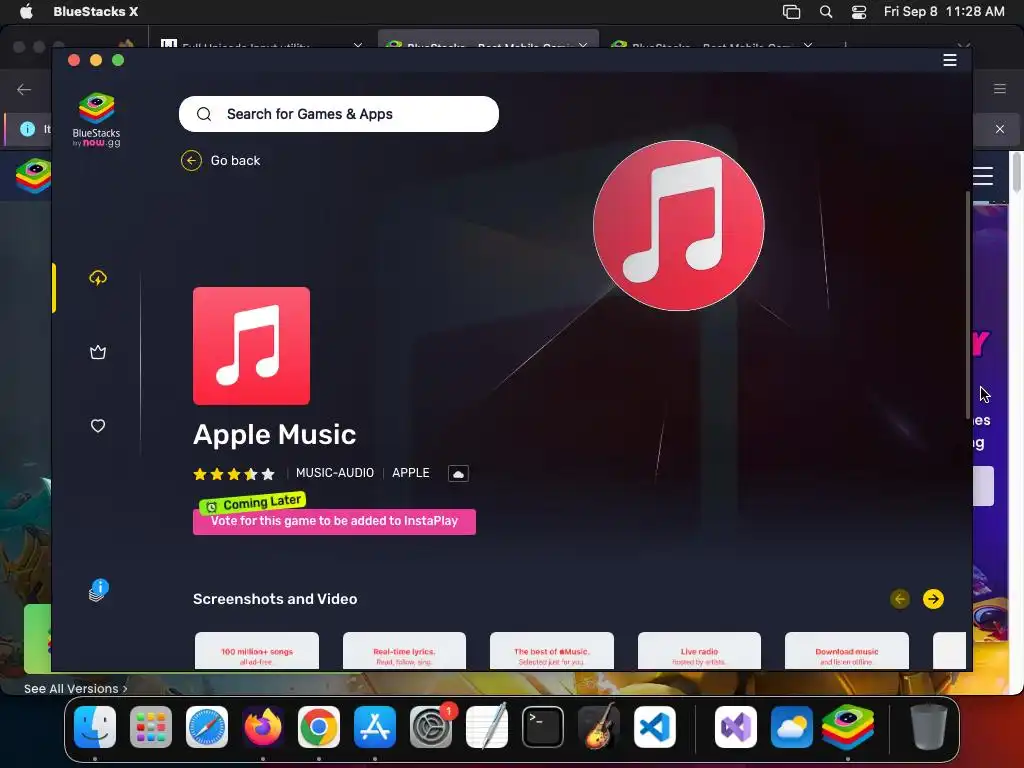Screen dimensions: 1024x768
Task: Open the Apple menu in menu bar
Action: (x=26, y=11)
